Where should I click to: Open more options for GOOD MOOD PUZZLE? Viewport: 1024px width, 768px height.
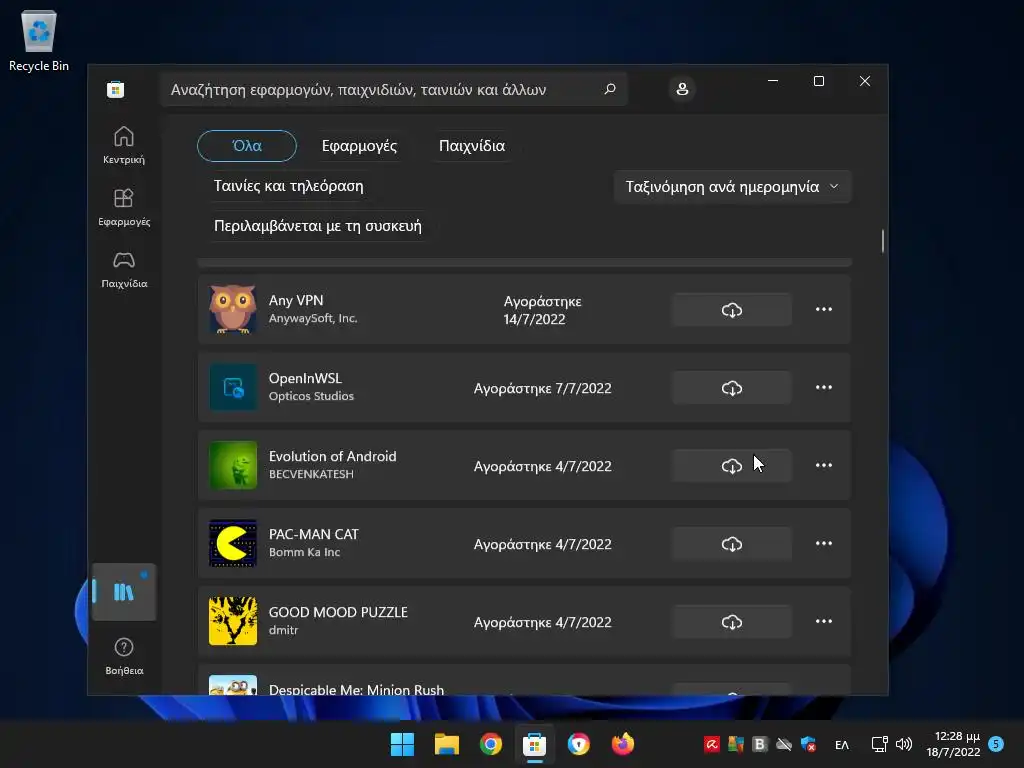[x=824, y=621]
